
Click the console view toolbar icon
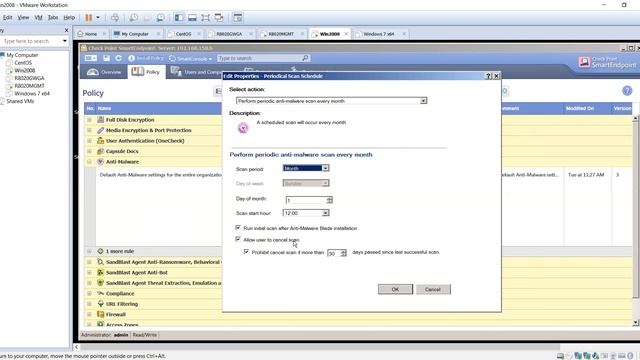(238, 18)
